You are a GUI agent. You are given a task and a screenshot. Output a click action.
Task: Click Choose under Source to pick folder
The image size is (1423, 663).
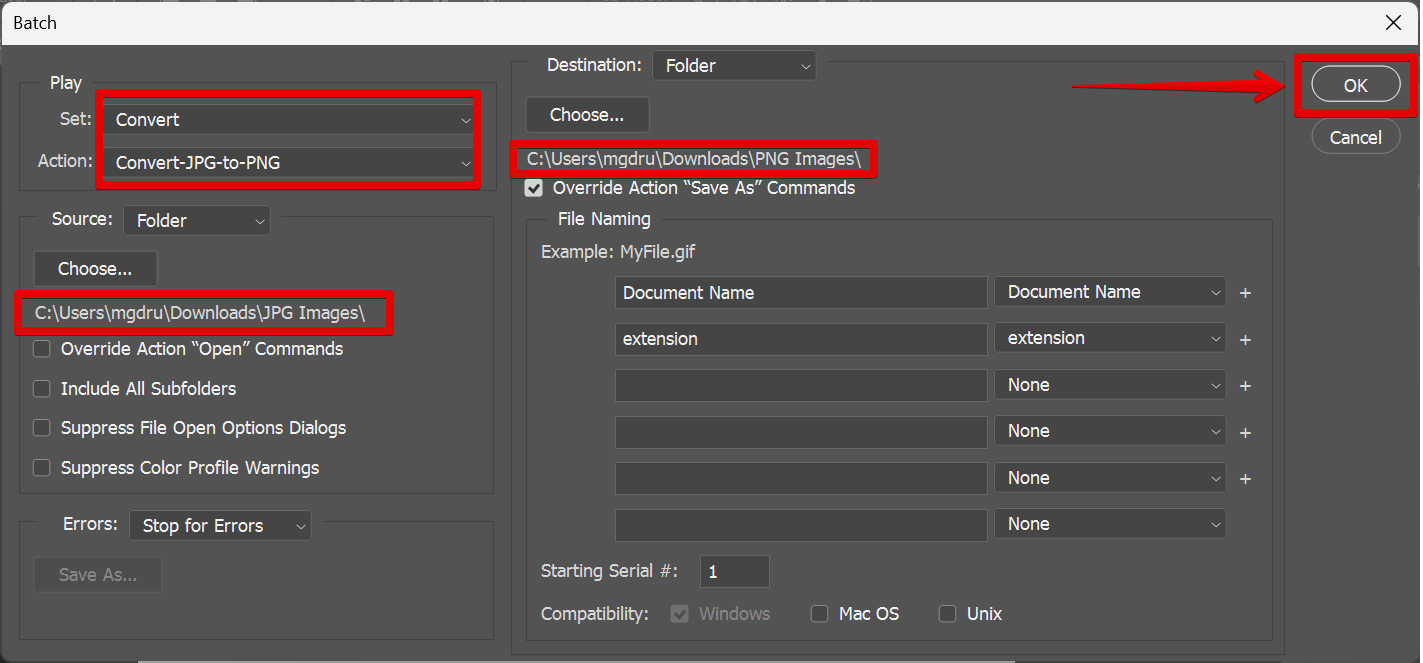click(x=95, y=269)
